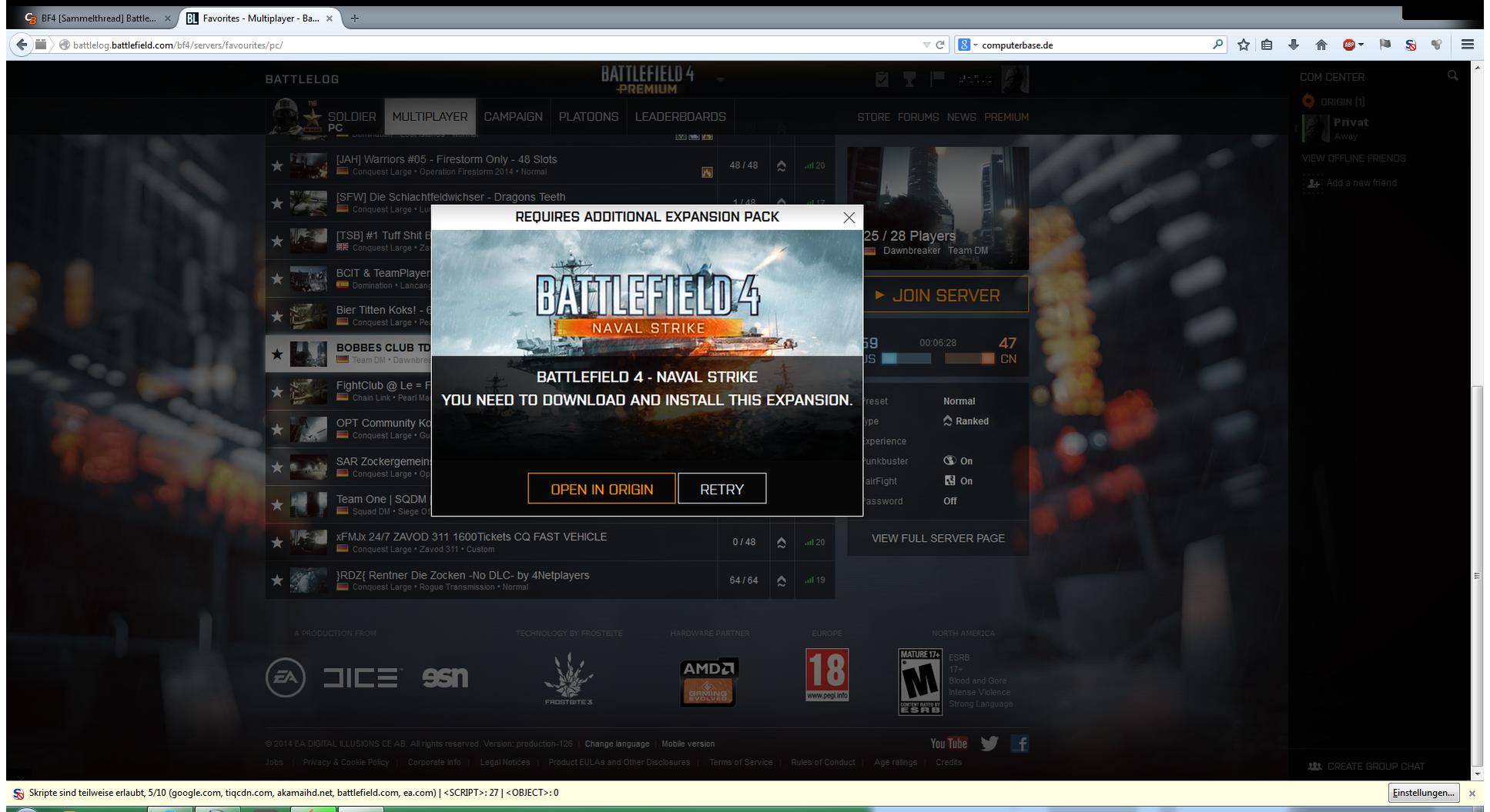Click Change language in footer

pyautogui.click(x=617, y=744)
